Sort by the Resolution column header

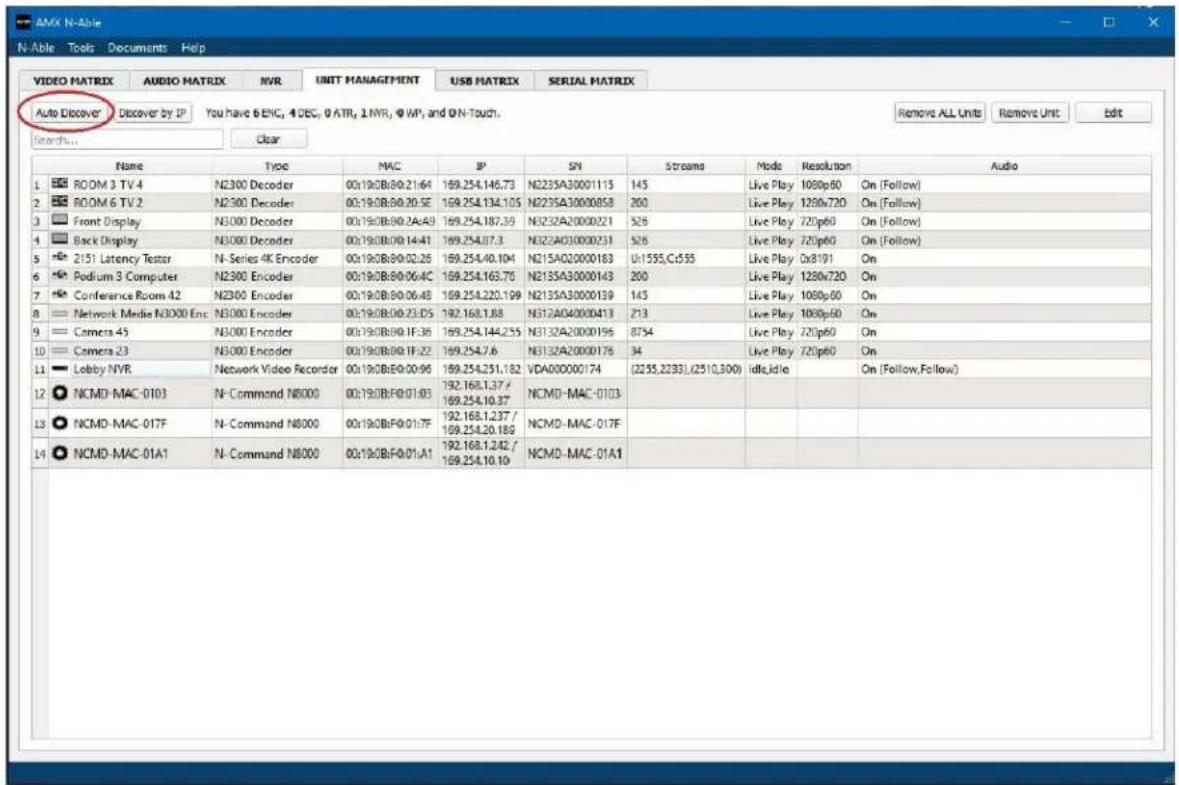coord(827,165)
